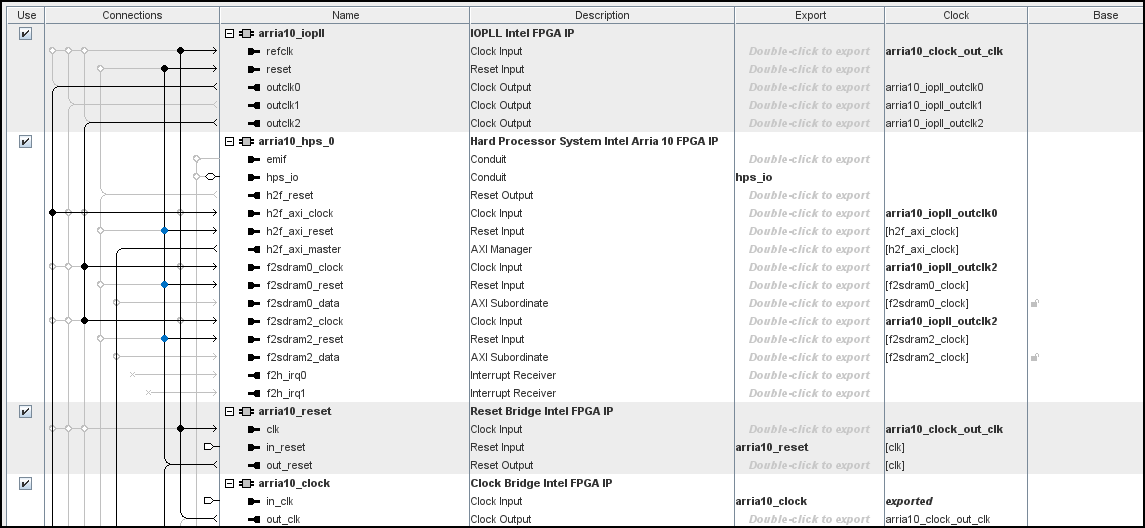This screenshot has width=1145, height=528.
Task: Select the Clock Bridge Intel FPGA IP description
Action: [541, 483]
